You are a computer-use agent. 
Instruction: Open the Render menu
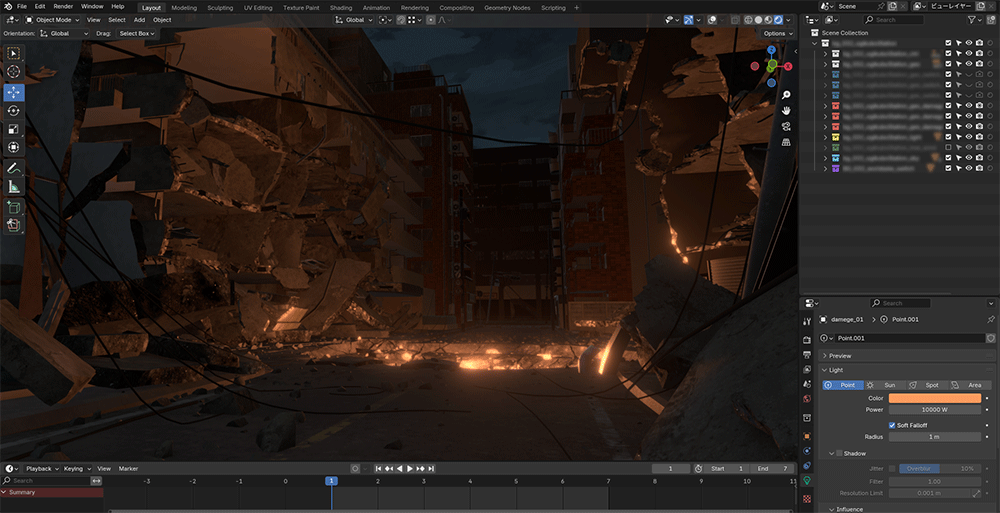point(63,7)
